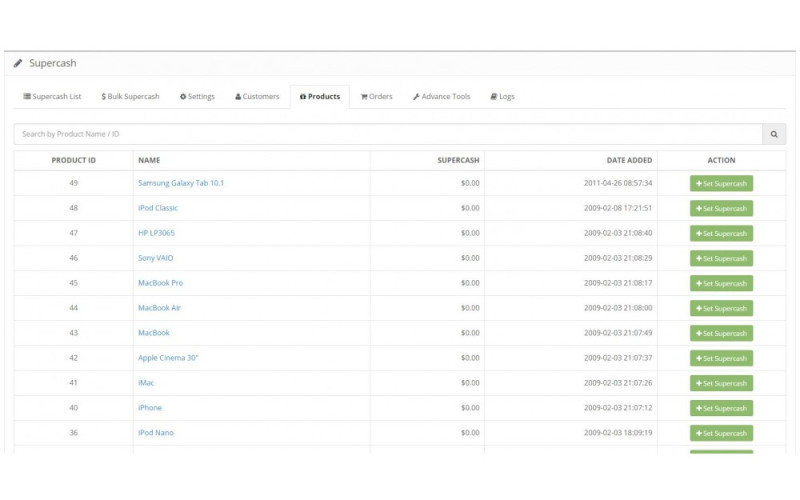The width and height of the screenshot is (800, 500).
Task: Open the iPod Nano product link
Action: click(x=156, y=433)
